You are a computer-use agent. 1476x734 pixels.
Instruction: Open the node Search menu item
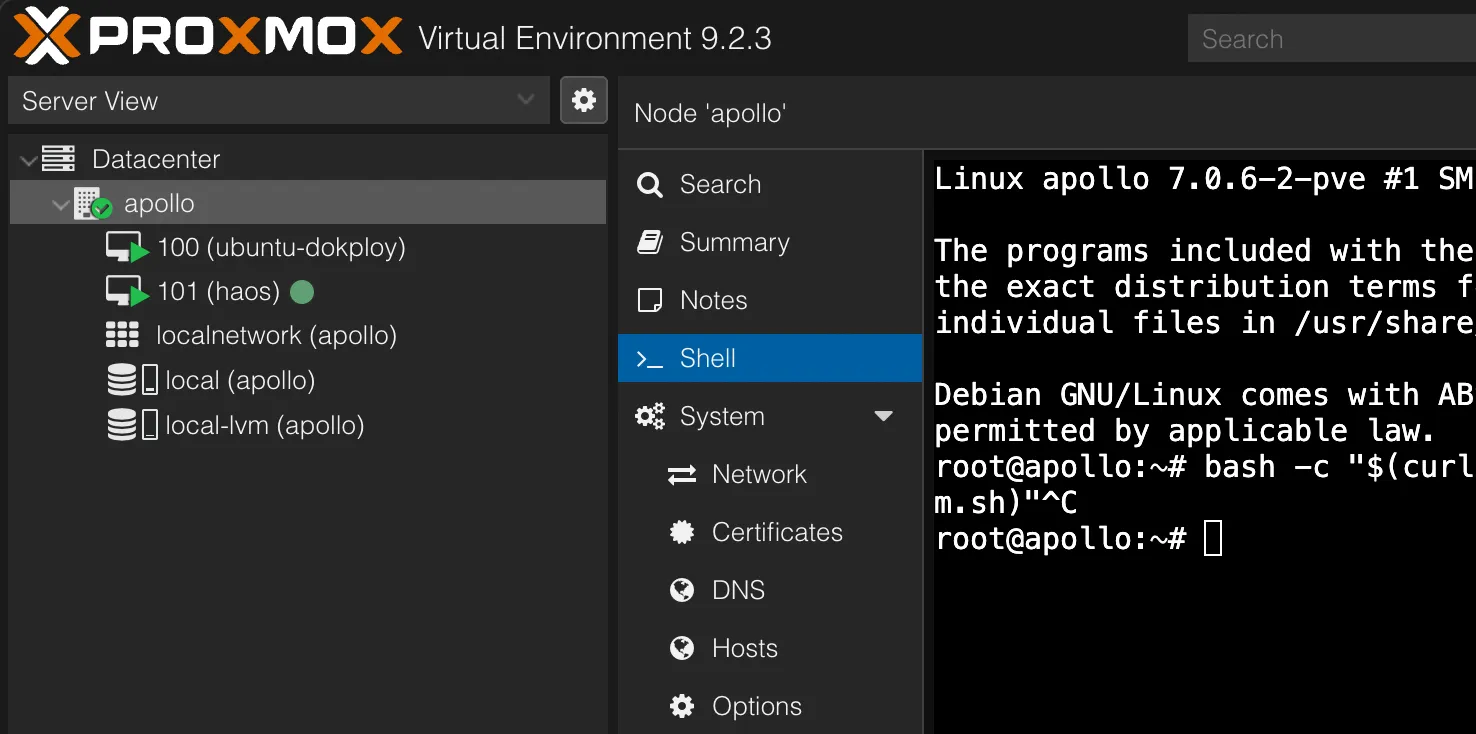click(770, 184)
